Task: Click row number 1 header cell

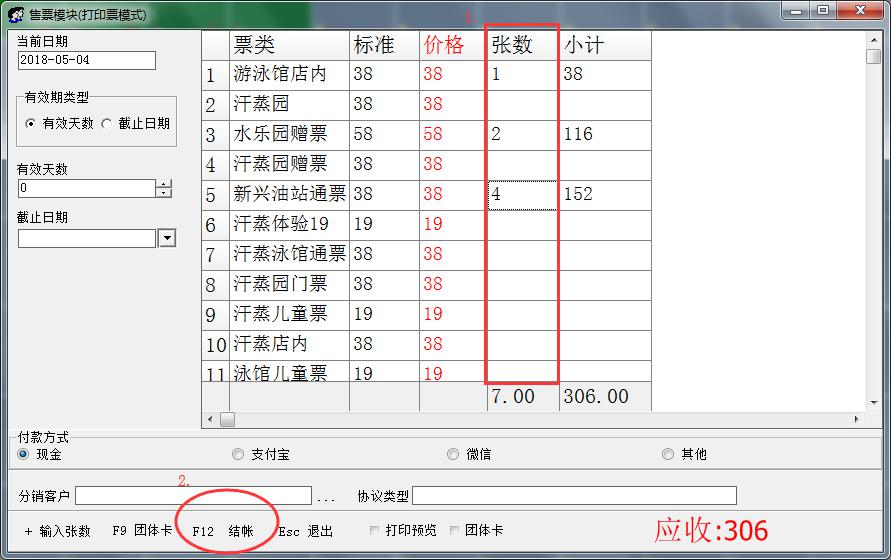Action: (215, 75)
